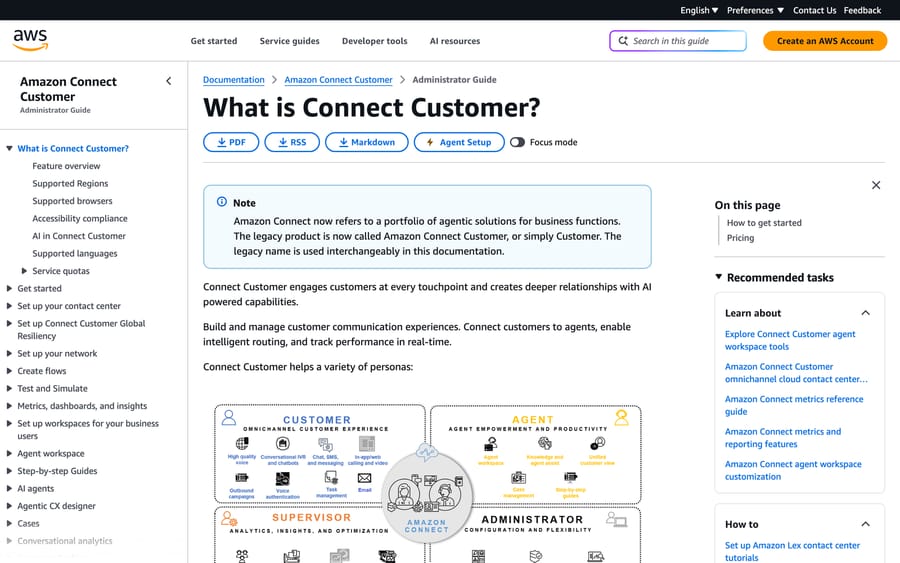Image resolution: width=900 pixels, height=563 pixels.
Task: Expand AI agents section
Action: point(9,488)
